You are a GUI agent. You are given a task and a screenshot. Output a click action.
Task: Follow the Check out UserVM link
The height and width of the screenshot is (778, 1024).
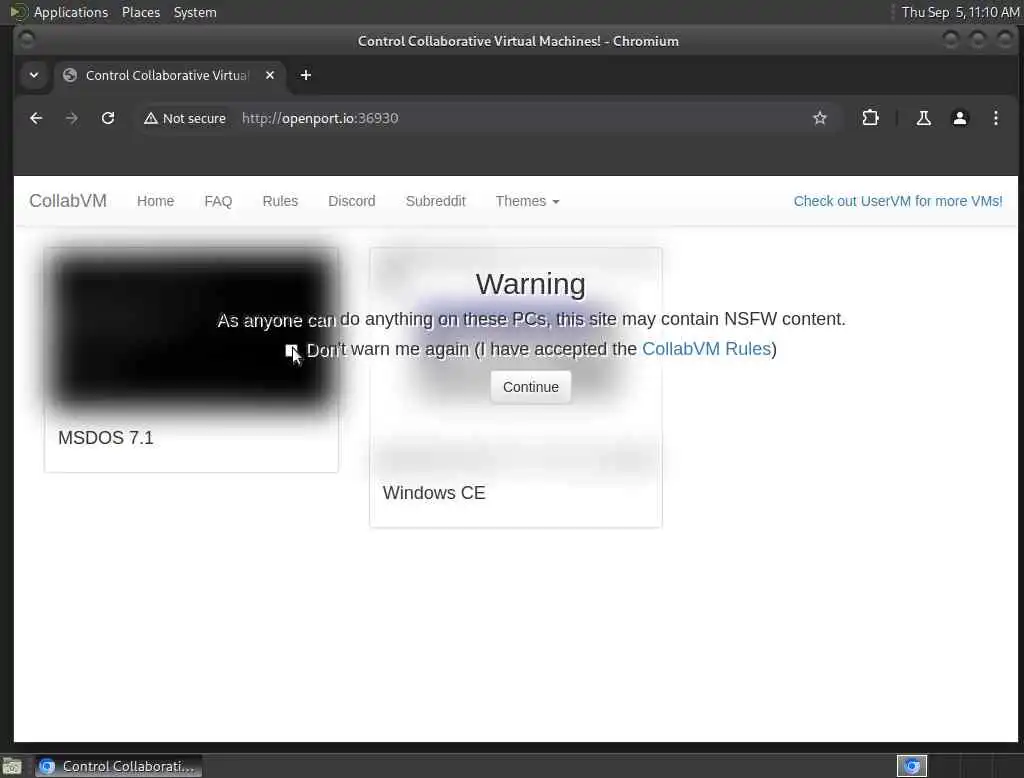pyautogui.click(x=897, y=201)
